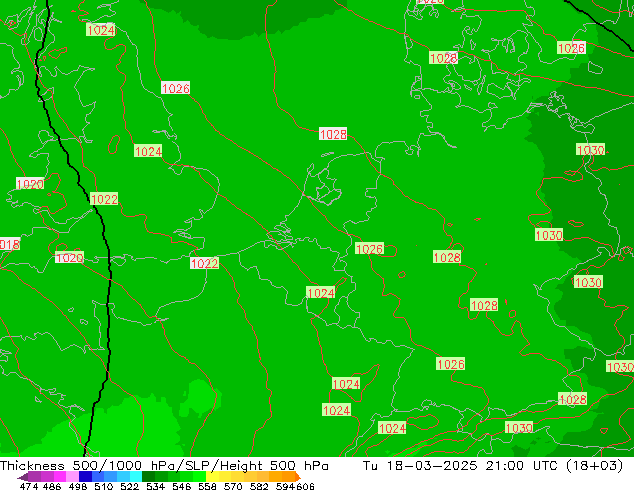Select the darkest green legend swatch
634x490 pixels.
[x=148, y=476]
